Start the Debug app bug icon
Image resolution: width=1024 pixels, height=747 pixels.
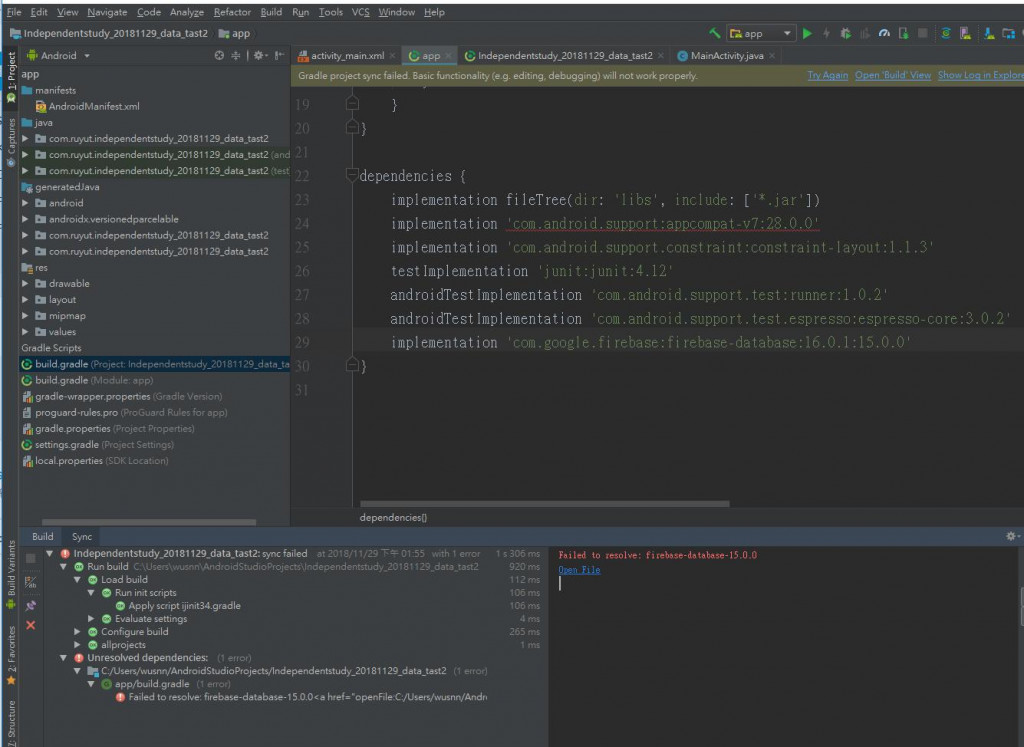coord(845,33)
